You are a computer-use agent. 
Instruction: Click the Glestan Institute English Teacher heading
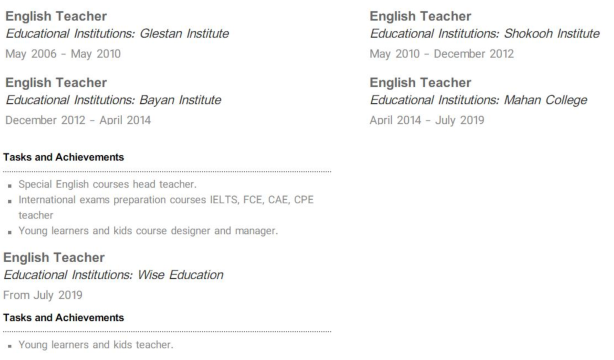tap(56, 16)
